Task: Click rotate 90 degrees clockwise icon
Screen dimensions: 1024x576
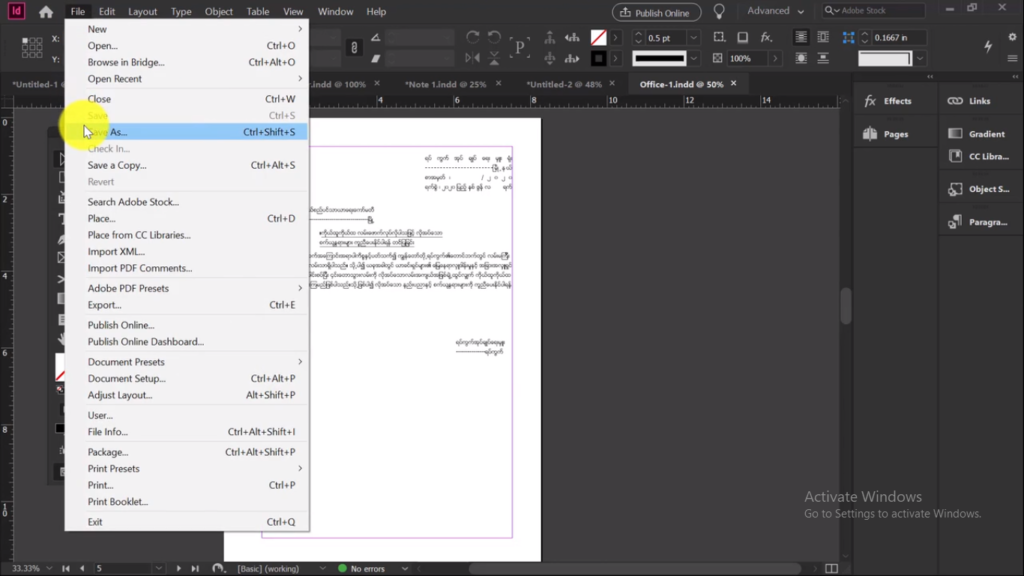Action: pyautogui.click(x=473, y=37)
